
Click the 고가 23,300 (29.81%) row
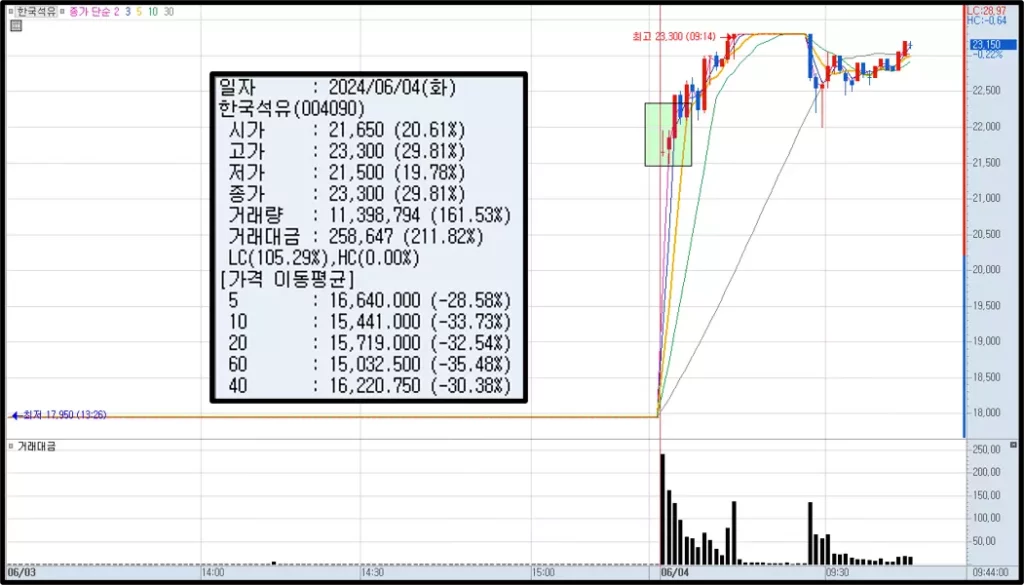click(x=346, y=151)
